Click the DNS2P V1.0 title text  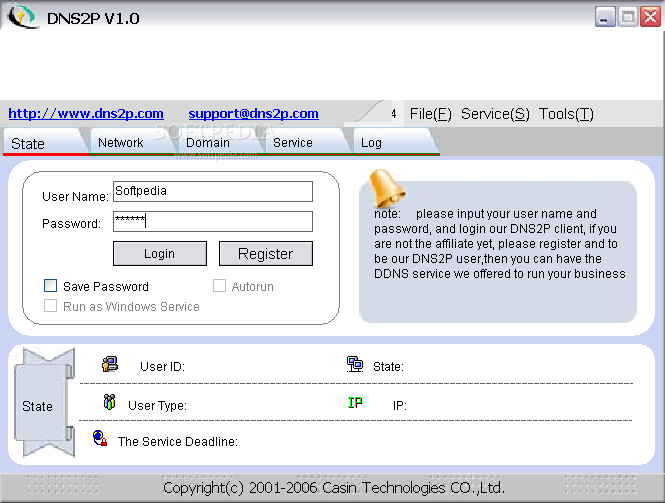(x=93, y=18)
